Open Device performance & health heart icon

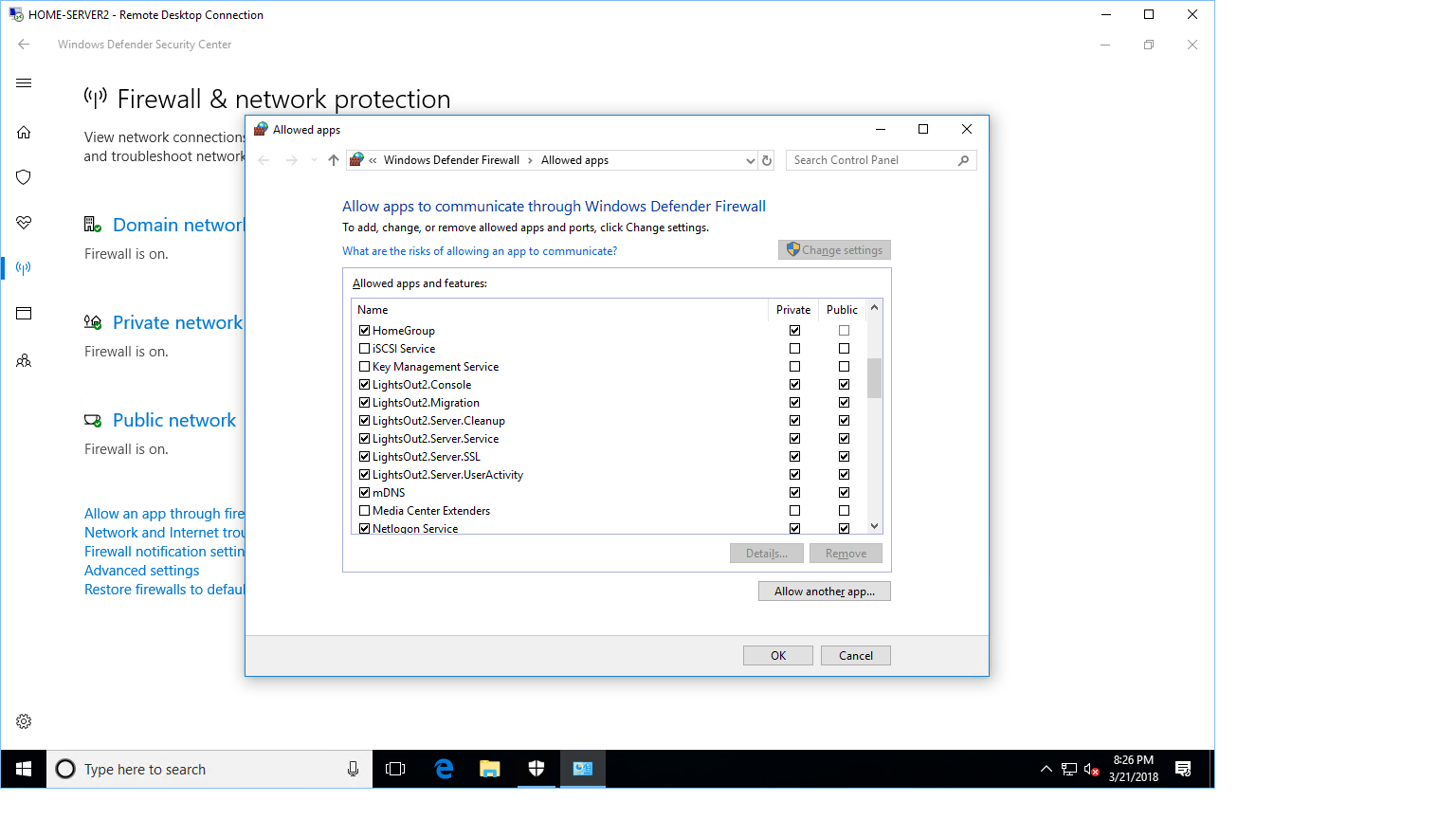(x=24, y=222)
